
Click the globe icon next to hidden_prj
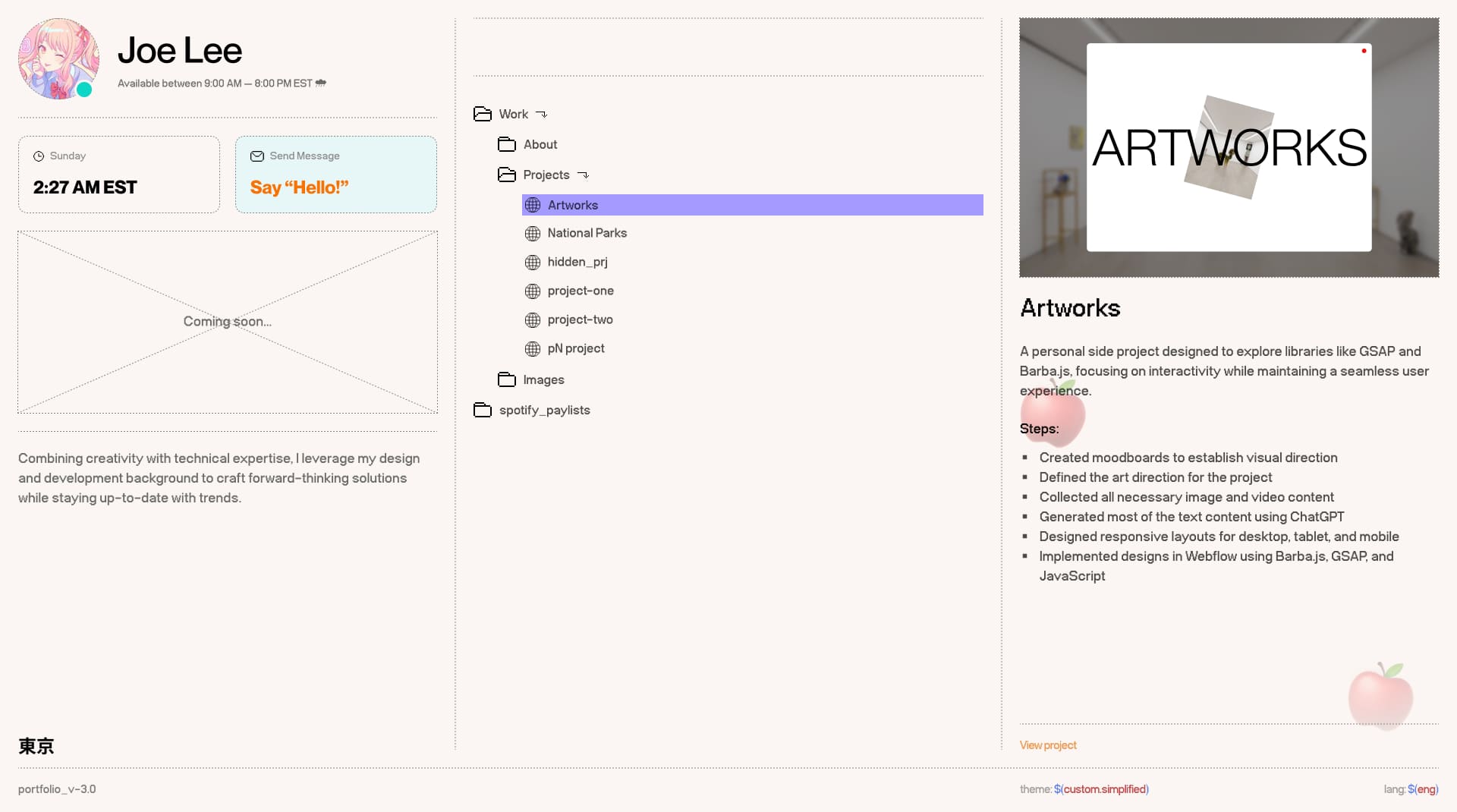pyautogui.click(x=533, y=263)
